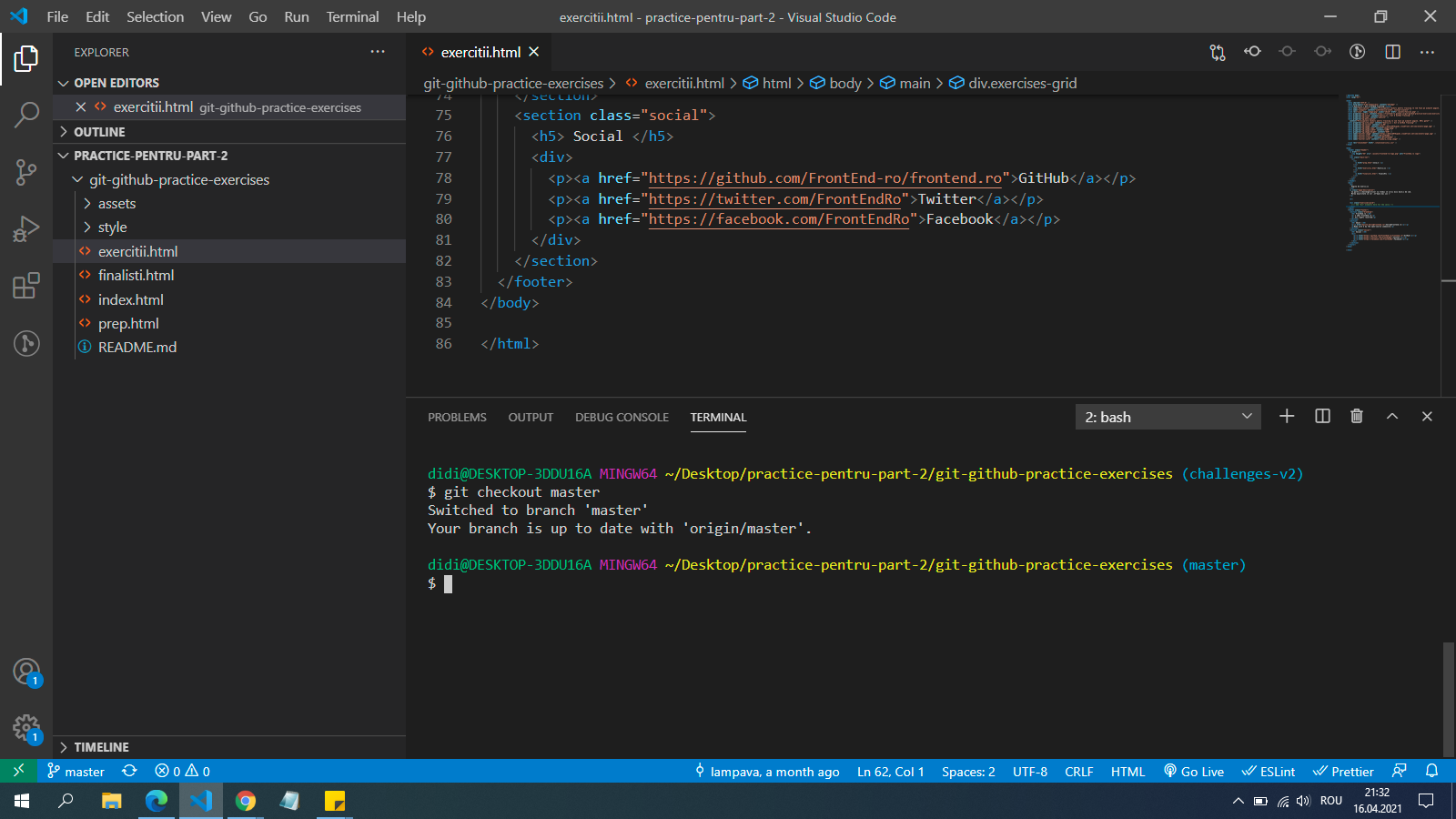The width and height of the screenshot is (1456, 819).
Task: Open Google Chrome from the taskbar
Action: point(246,801)
